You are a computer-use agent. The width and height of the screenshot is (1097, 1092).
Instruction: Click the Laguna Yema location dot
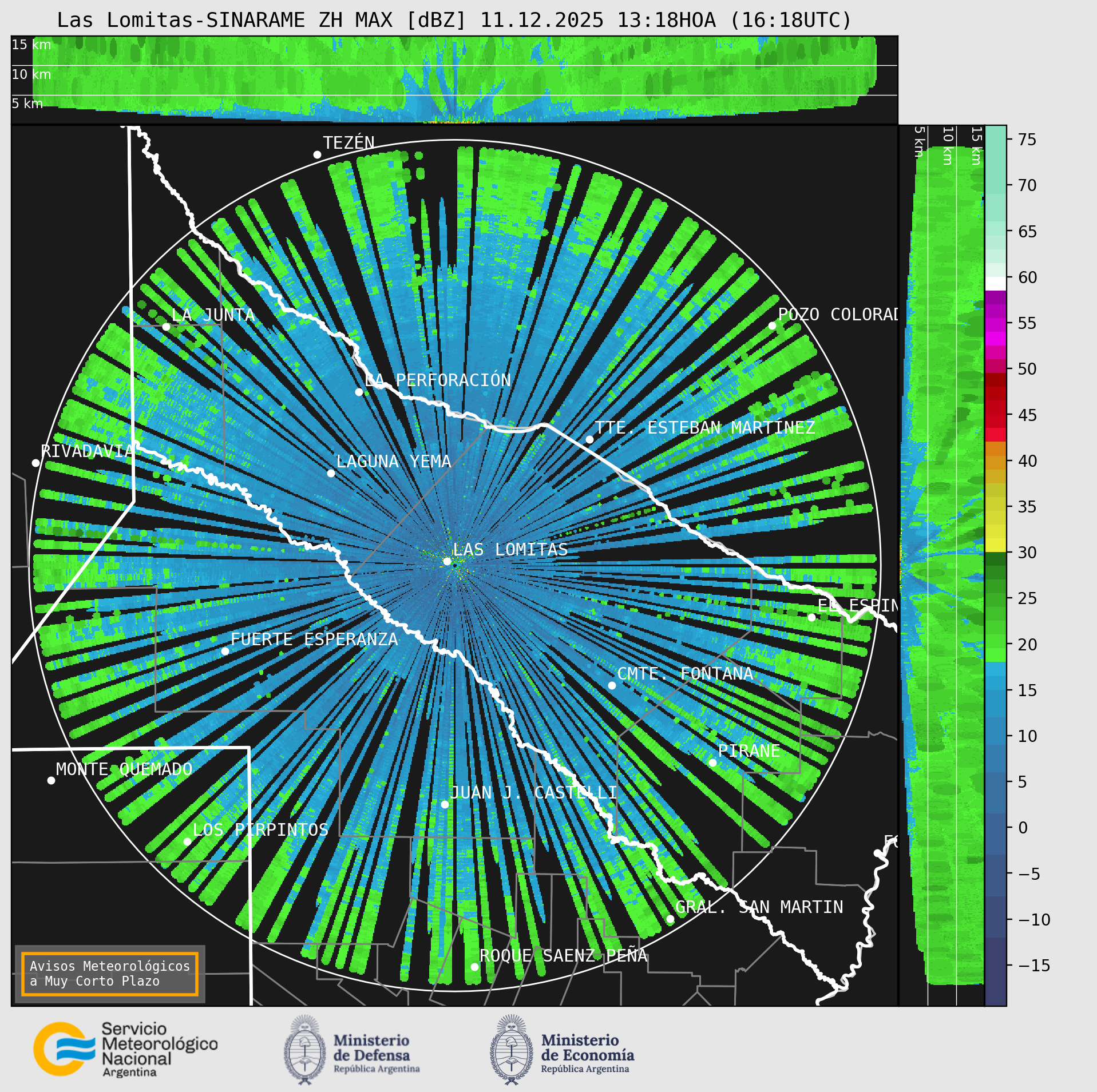coord(331,473)
